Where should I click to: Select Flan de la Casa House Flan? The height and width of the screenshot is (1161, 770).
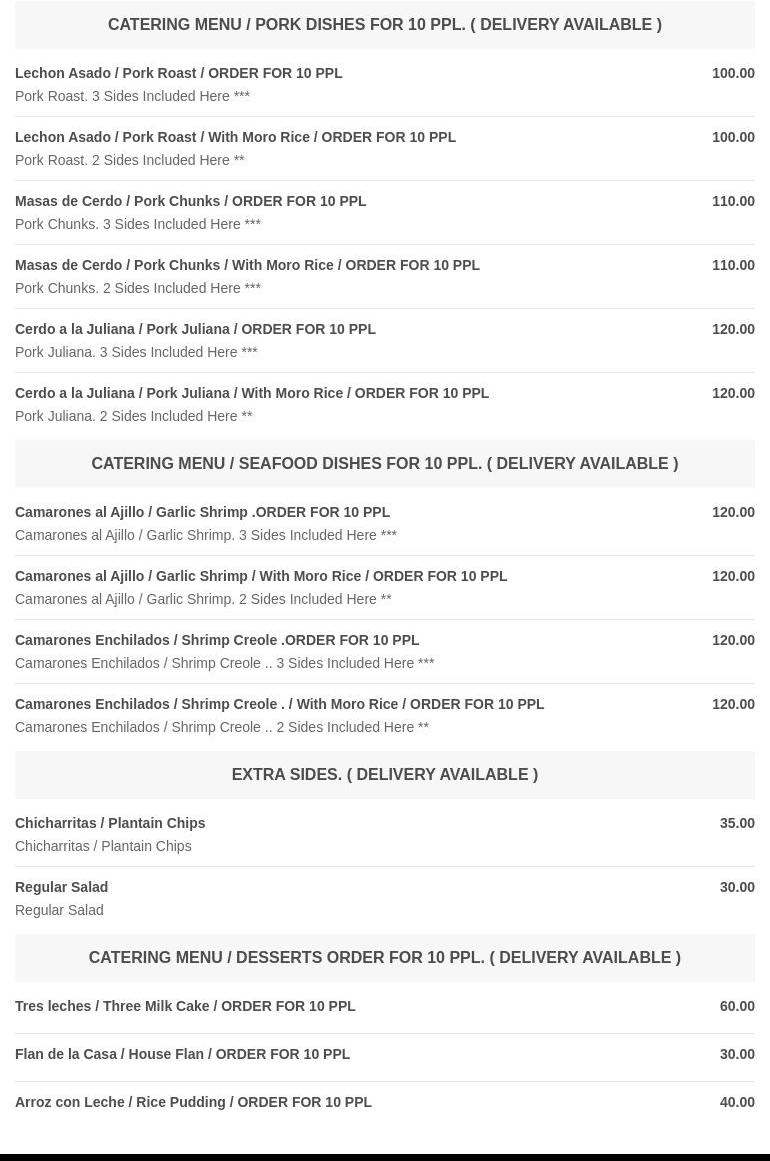point(182,1054)
